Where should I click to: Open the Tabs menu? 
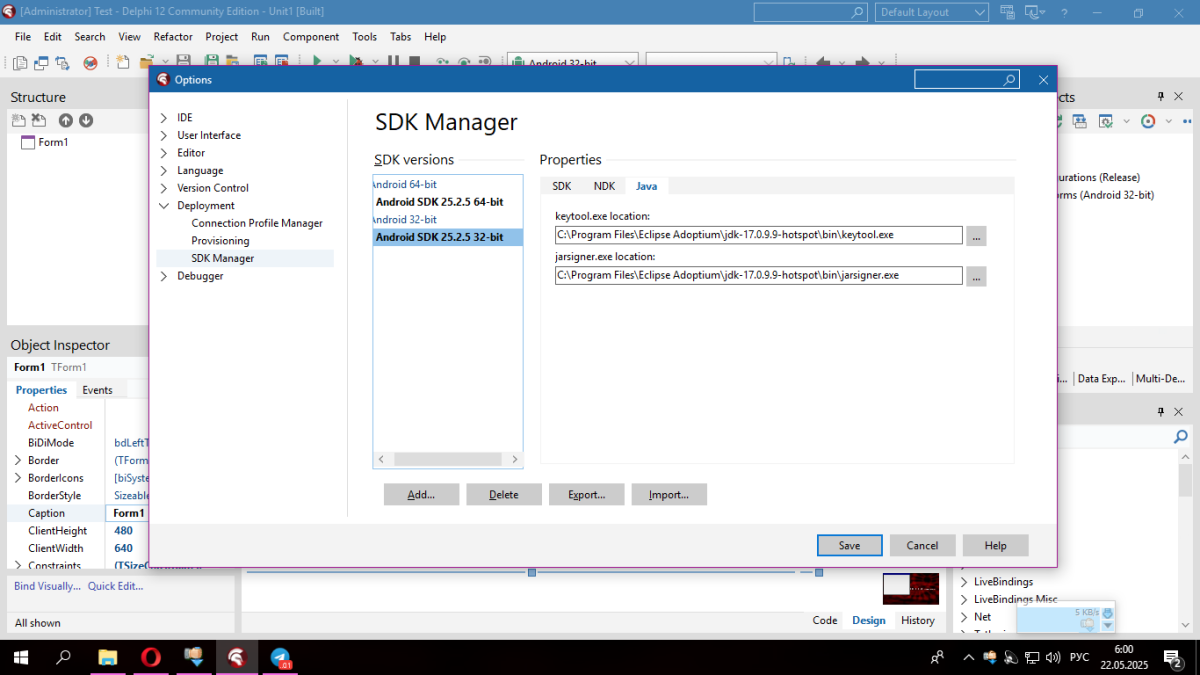[x=401, y=36]
